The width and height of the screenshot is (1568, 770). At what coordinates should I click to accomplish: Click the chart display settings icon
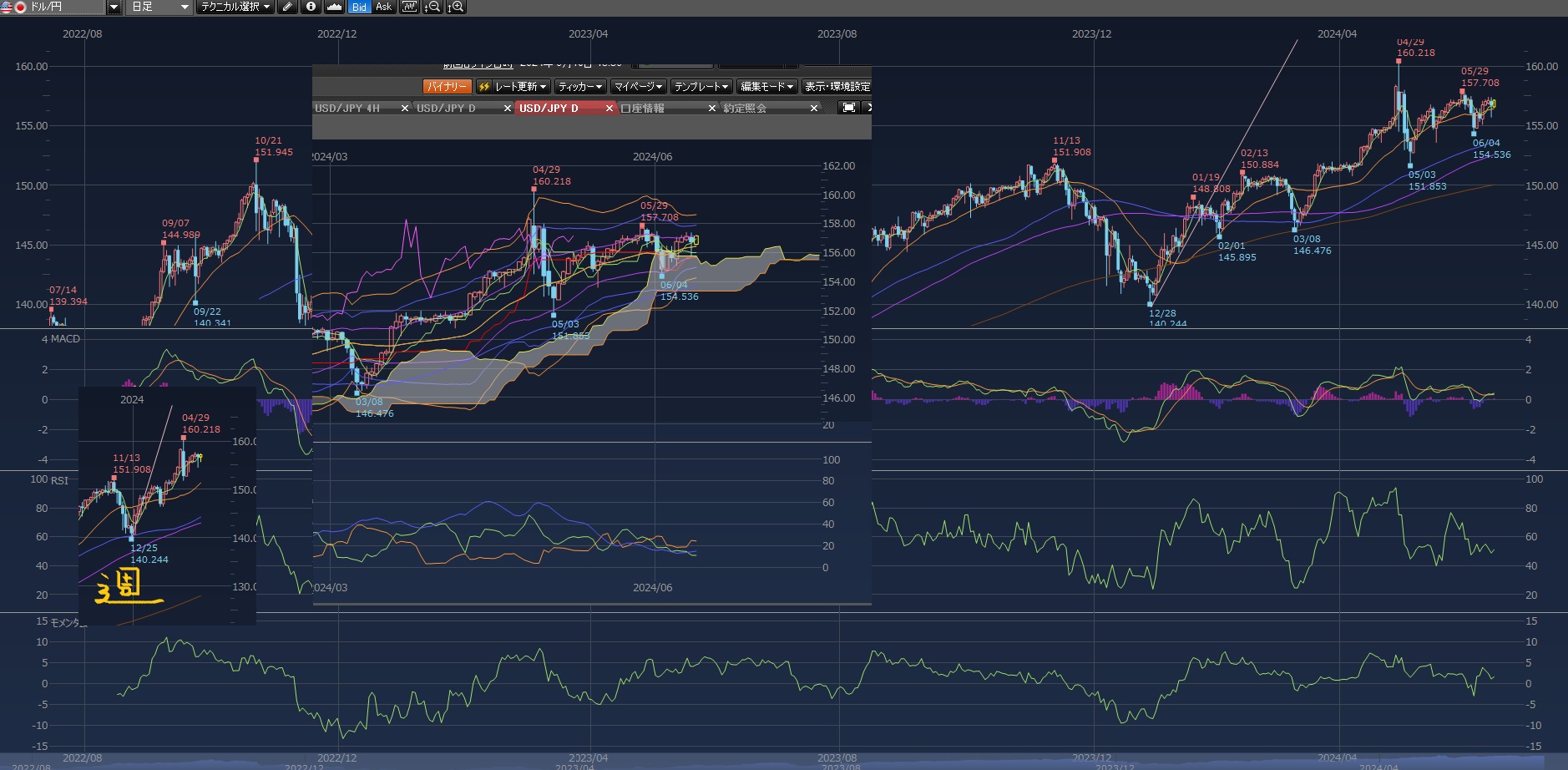[409, 7]
